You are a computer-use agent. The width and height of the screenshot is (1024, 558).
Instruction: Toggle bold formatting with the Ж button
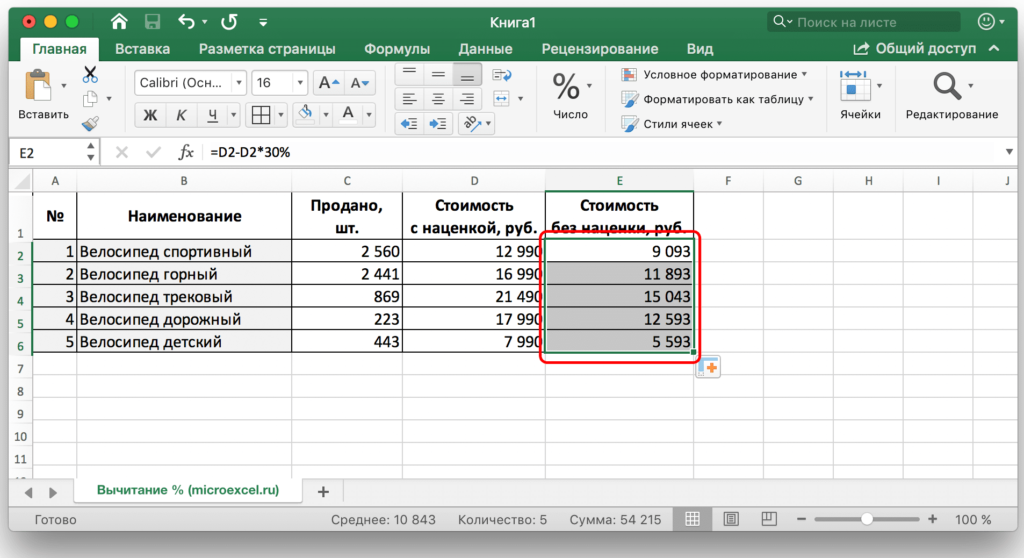pyautogui.click(x=150, y=115)
